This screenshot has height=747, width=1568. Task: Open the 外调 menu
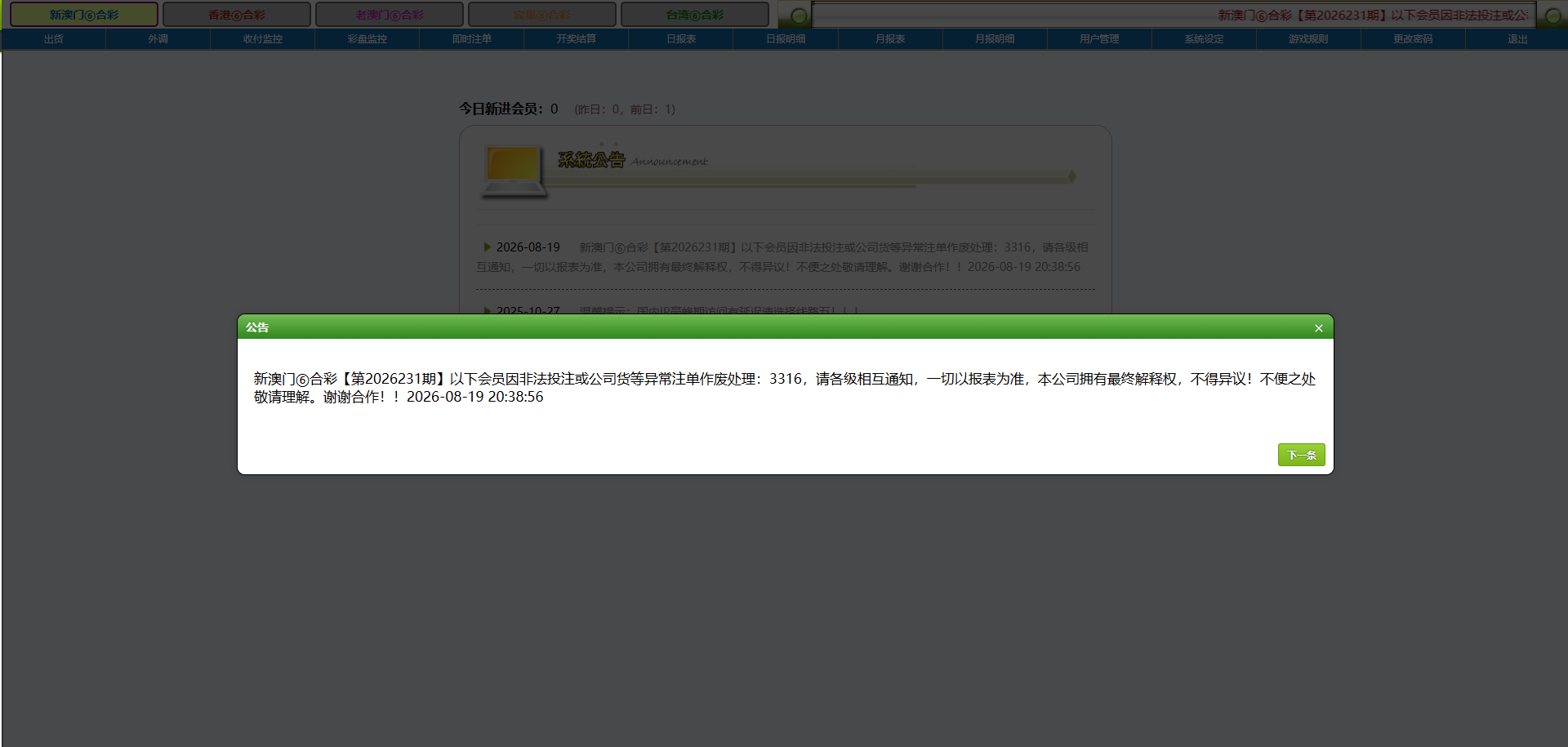coord(158,39)
